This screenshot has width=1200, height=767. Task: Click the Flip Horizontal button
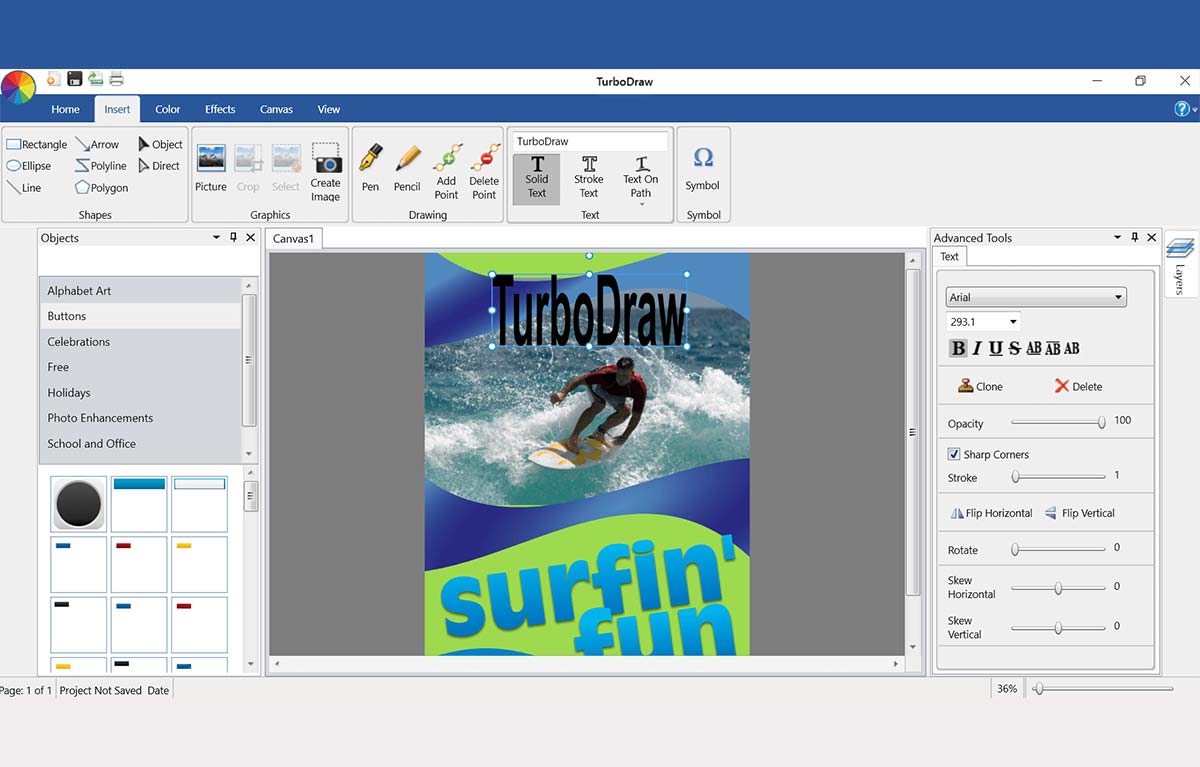(991, 513)
